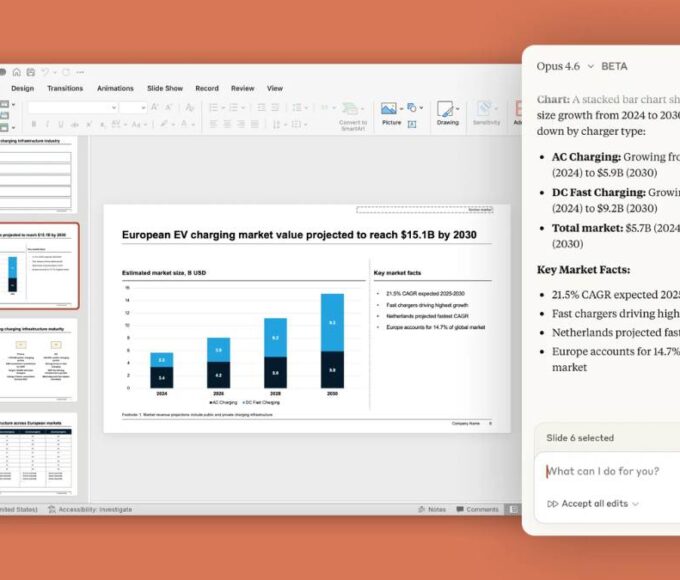Click the Bullets list icon
Viewport: 680px width, 580px height.
click(x=213, y=107)
